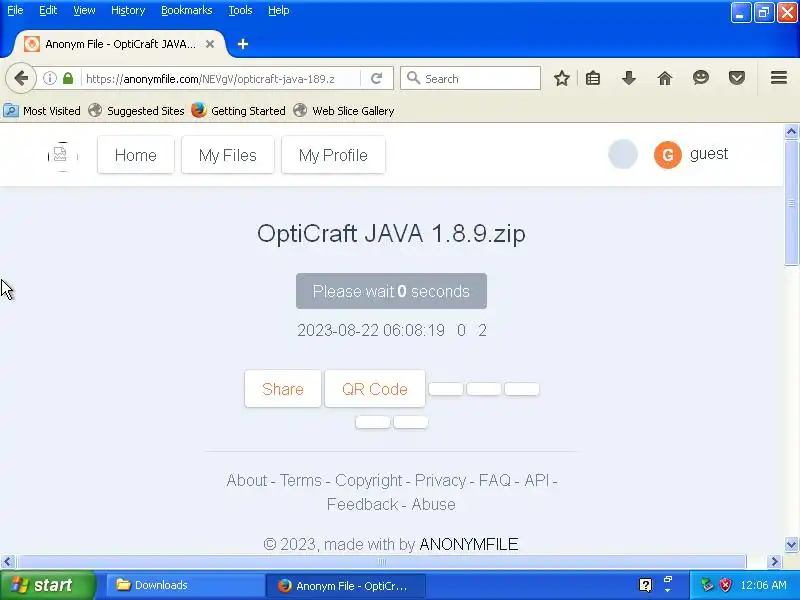The width and height of the screenshot is (800, 600).
Task: Open Suggested Sites bookmark
Action: point(136,111)
